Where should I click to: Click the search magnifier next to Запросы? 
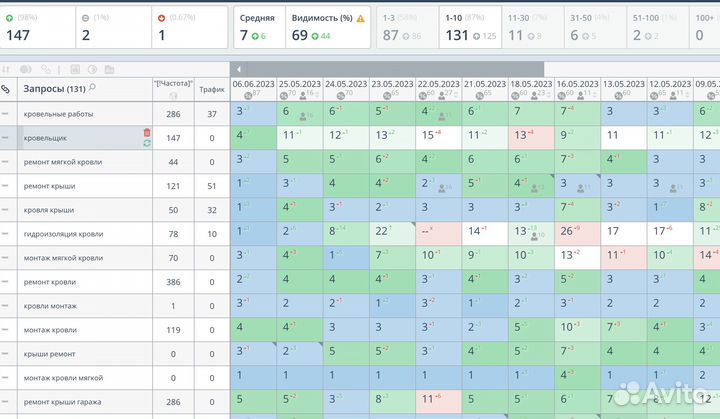click(x=93, y=88)
